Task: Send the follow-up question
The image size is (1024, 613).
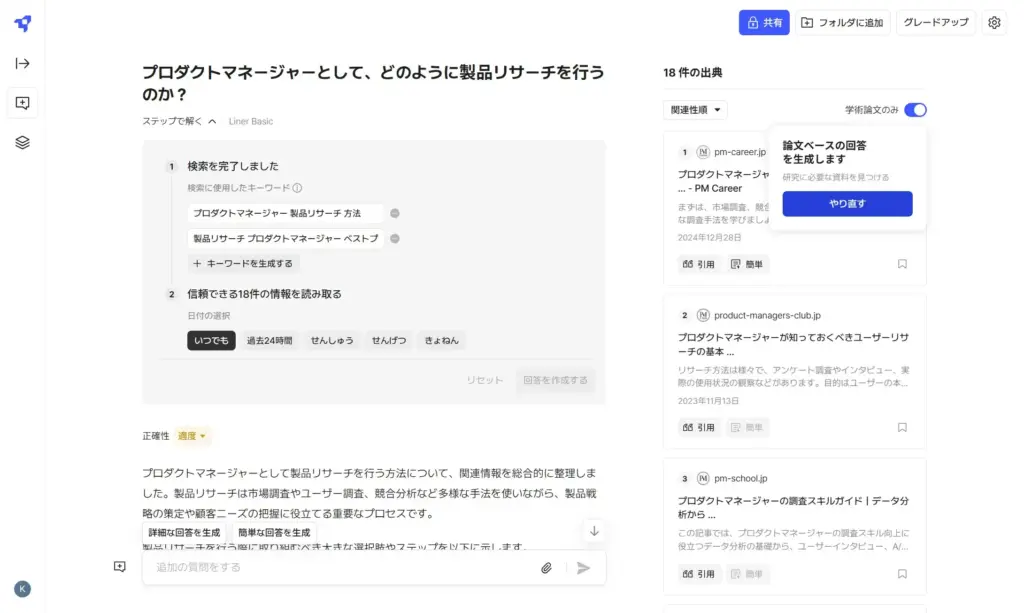Action: tap(583, 568)
